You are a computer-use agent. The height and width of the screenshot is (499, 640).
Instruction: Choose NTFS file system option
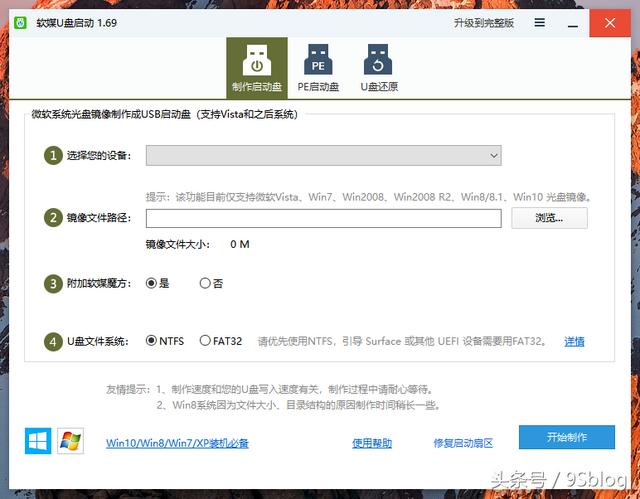[x=165, y=341]
